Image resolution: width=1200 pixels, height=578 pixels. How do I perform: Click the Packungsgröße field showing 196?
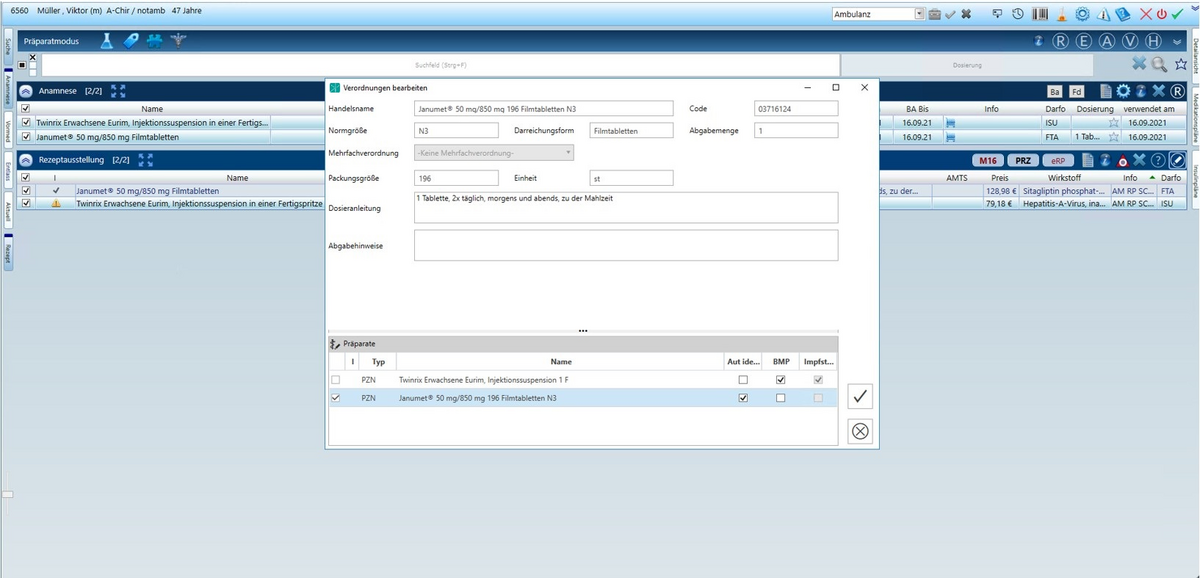(x=456, y=178)
